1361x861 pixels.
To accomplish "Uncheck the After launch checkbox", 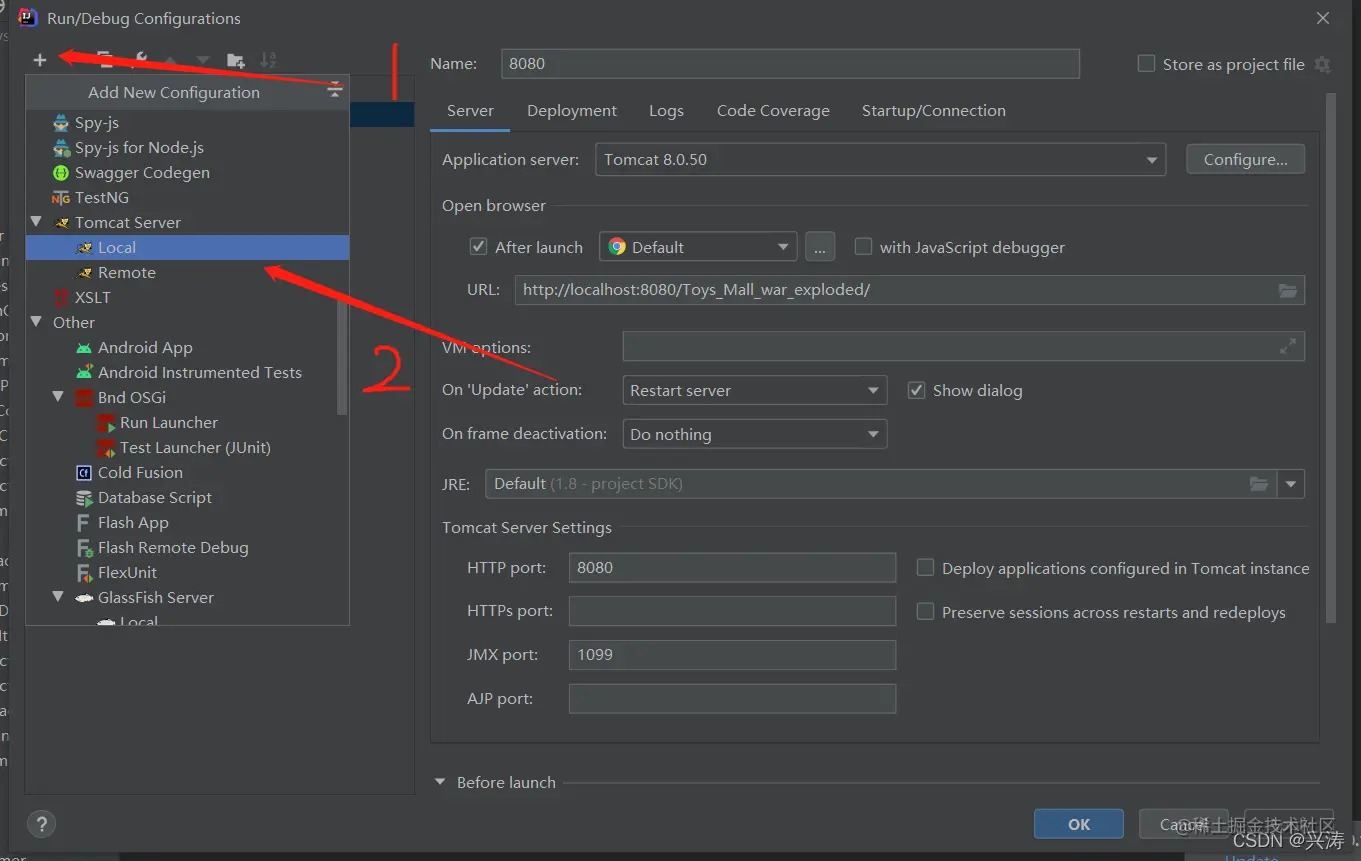I will [478, 247].
